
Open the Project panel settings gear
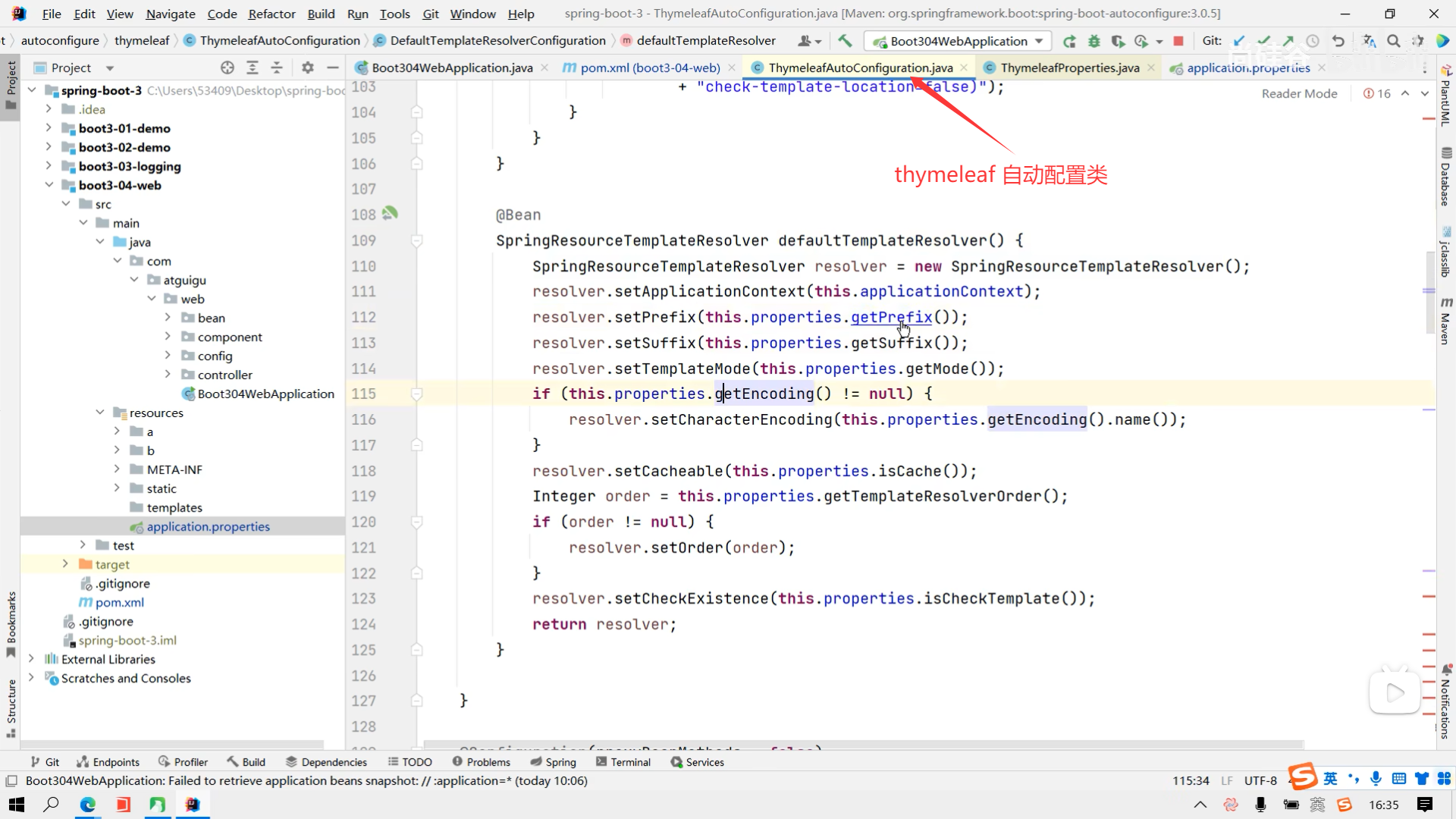pyautogui.click(x=307, y=67)
